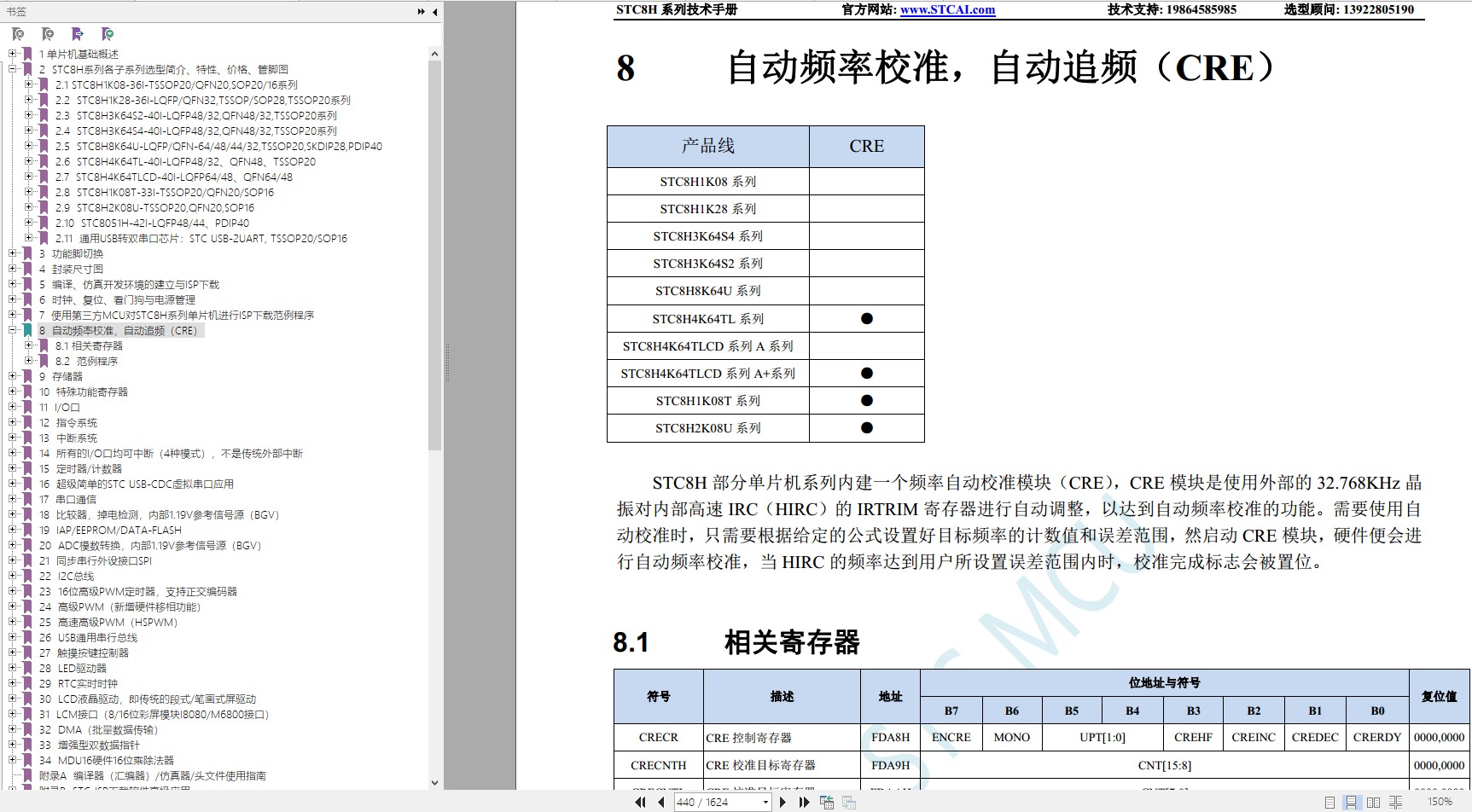Click the set bookmark destination icon
This screenshot has width=1472, height=812.
[78, 34]
